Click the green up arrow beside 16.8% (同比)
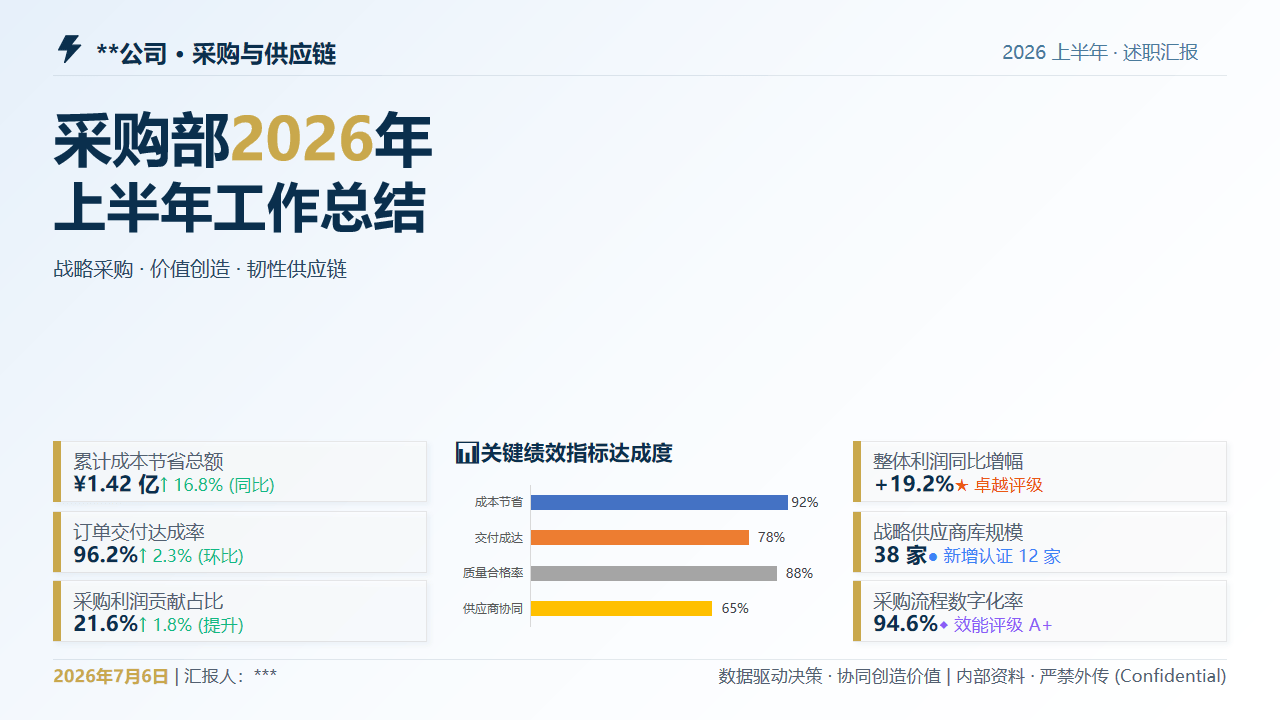 click(x=164, y=485)
